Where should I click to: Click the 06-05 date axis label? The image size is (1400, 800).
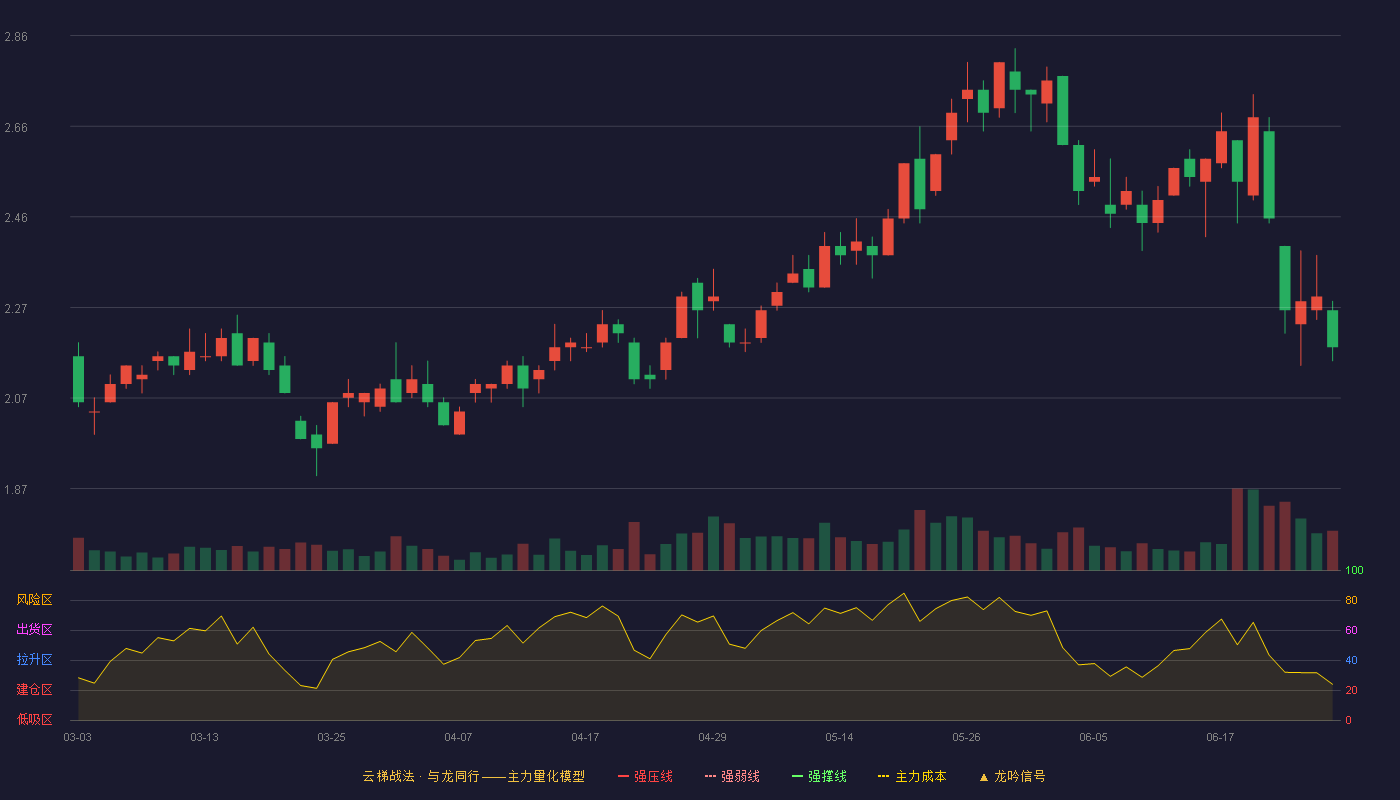pos(1093,737)
